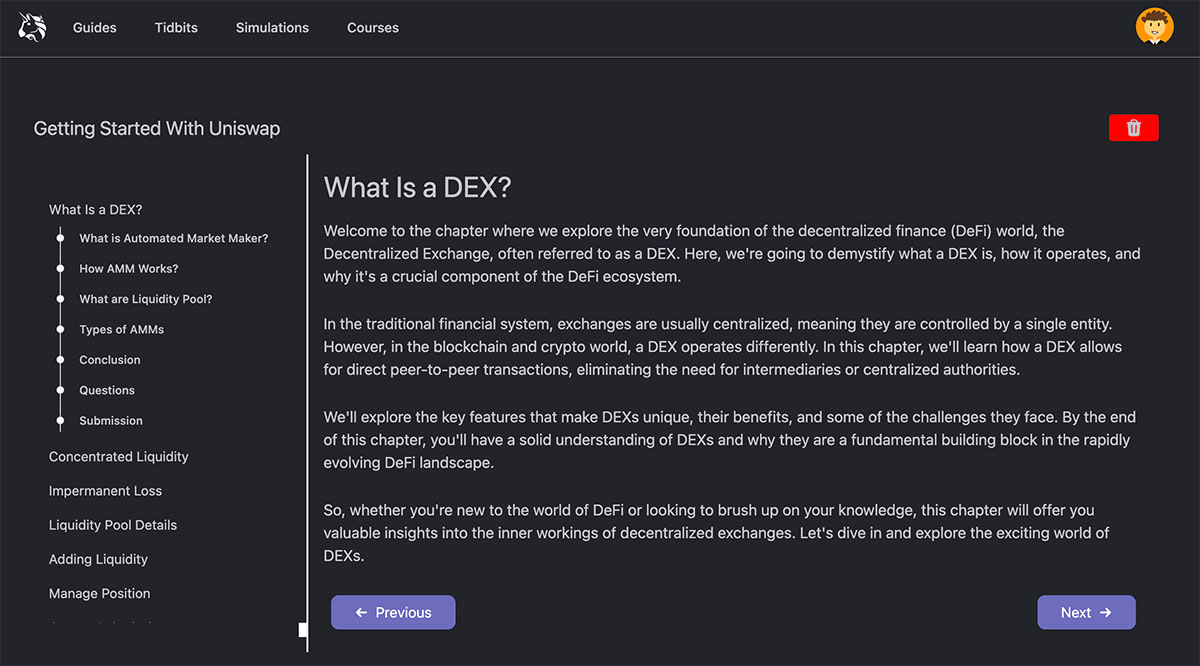Expand the Concentrated Liquidity chapter
The width and height of the screenshot is (1200, 666).
point(119,457)
